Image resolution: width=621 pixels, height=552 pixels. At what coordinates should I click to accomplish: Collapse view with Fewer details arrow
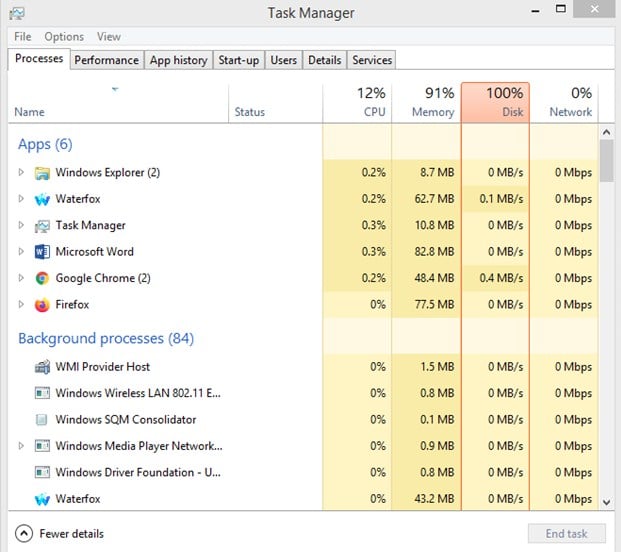24,533
